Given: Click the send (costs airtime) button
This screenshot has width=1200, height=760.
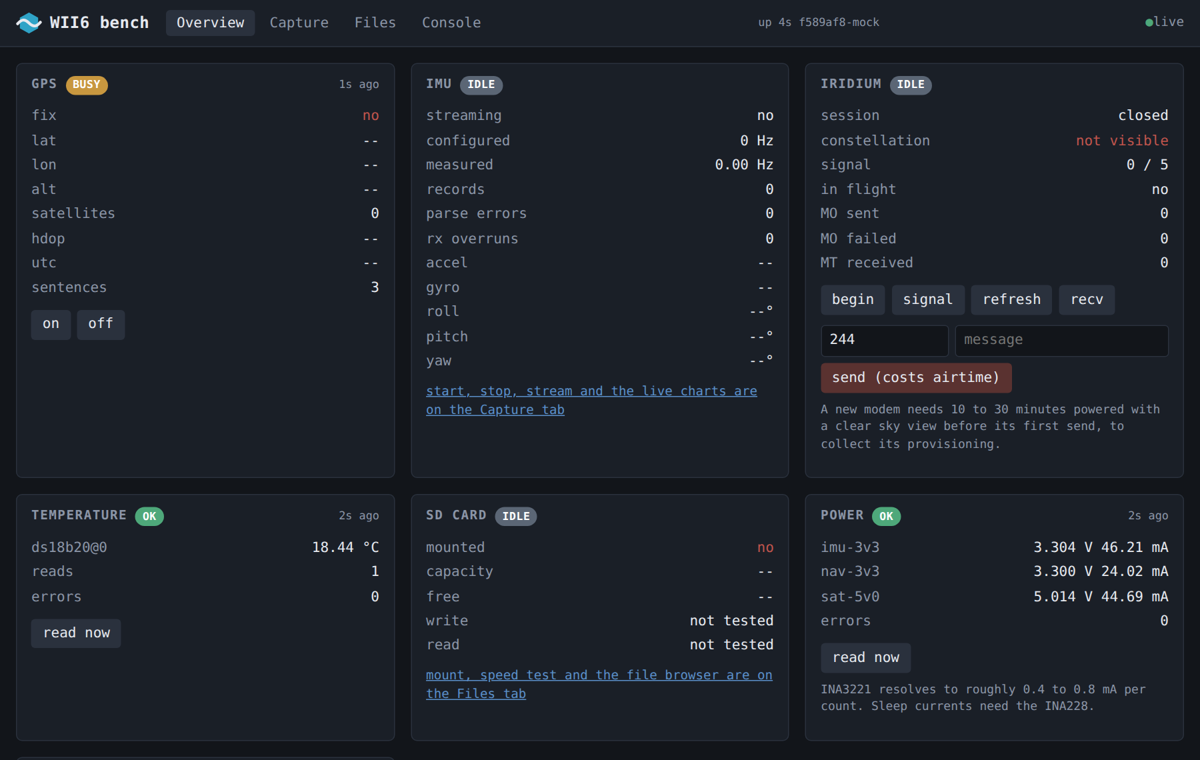Looking at the screenshot, I should tap(916, 378).
